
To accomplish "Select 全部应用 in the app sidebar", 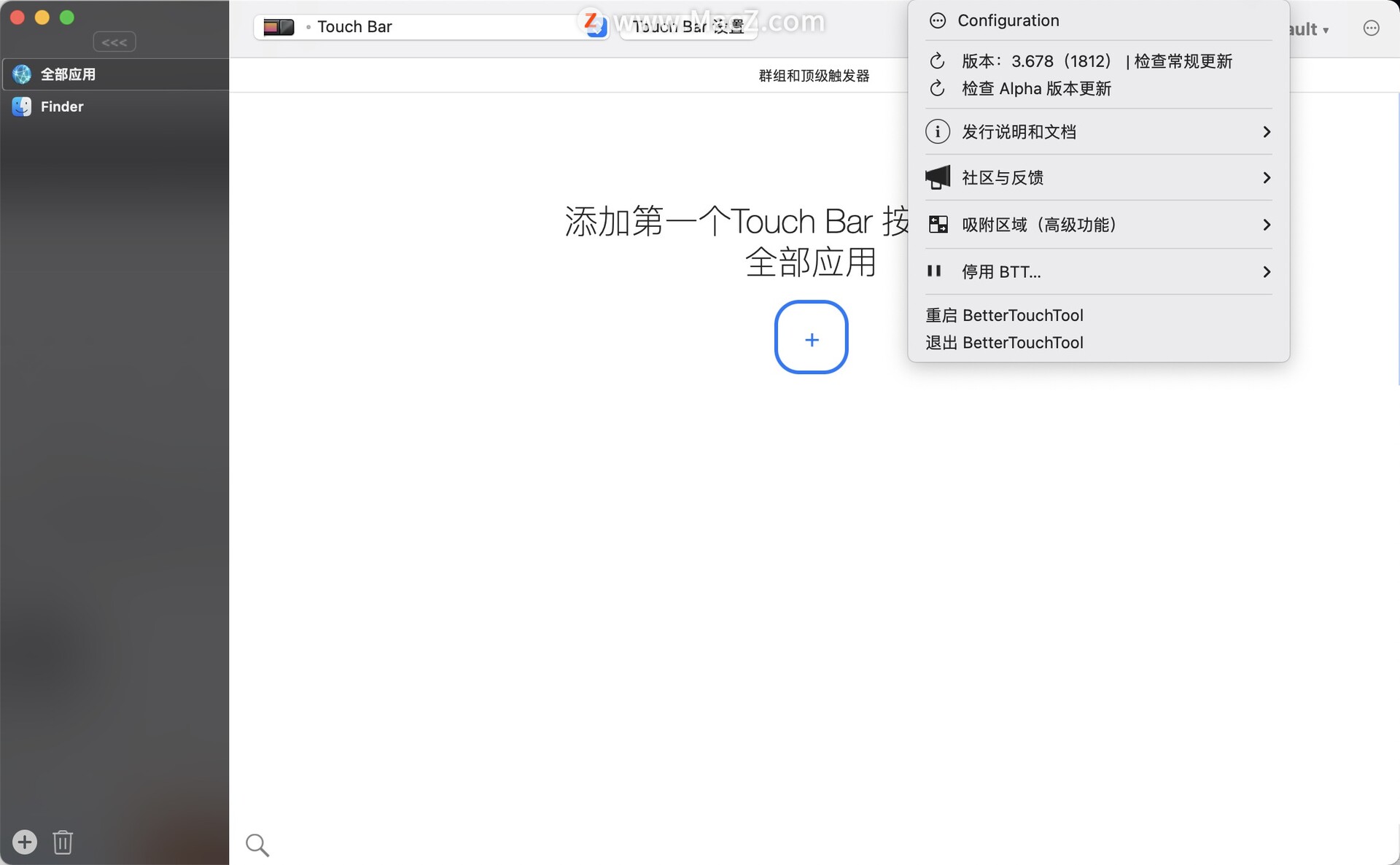I will point(114,74).
